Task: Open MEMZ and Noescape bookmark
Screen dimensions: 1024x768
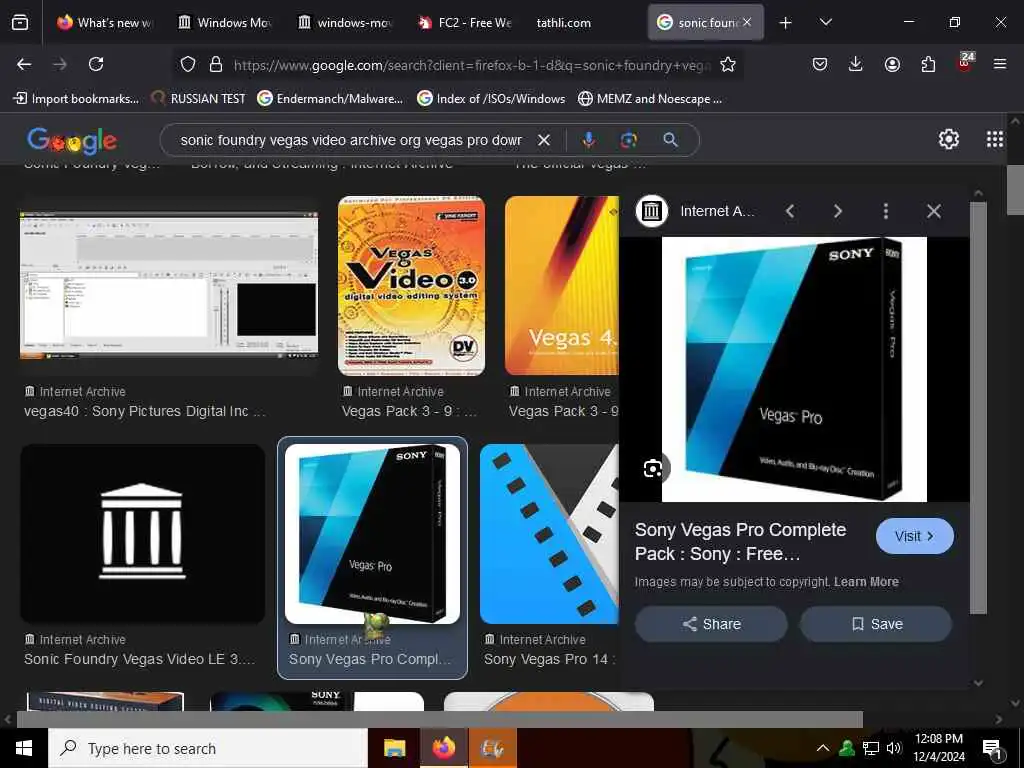Action: tap(650, 99)
